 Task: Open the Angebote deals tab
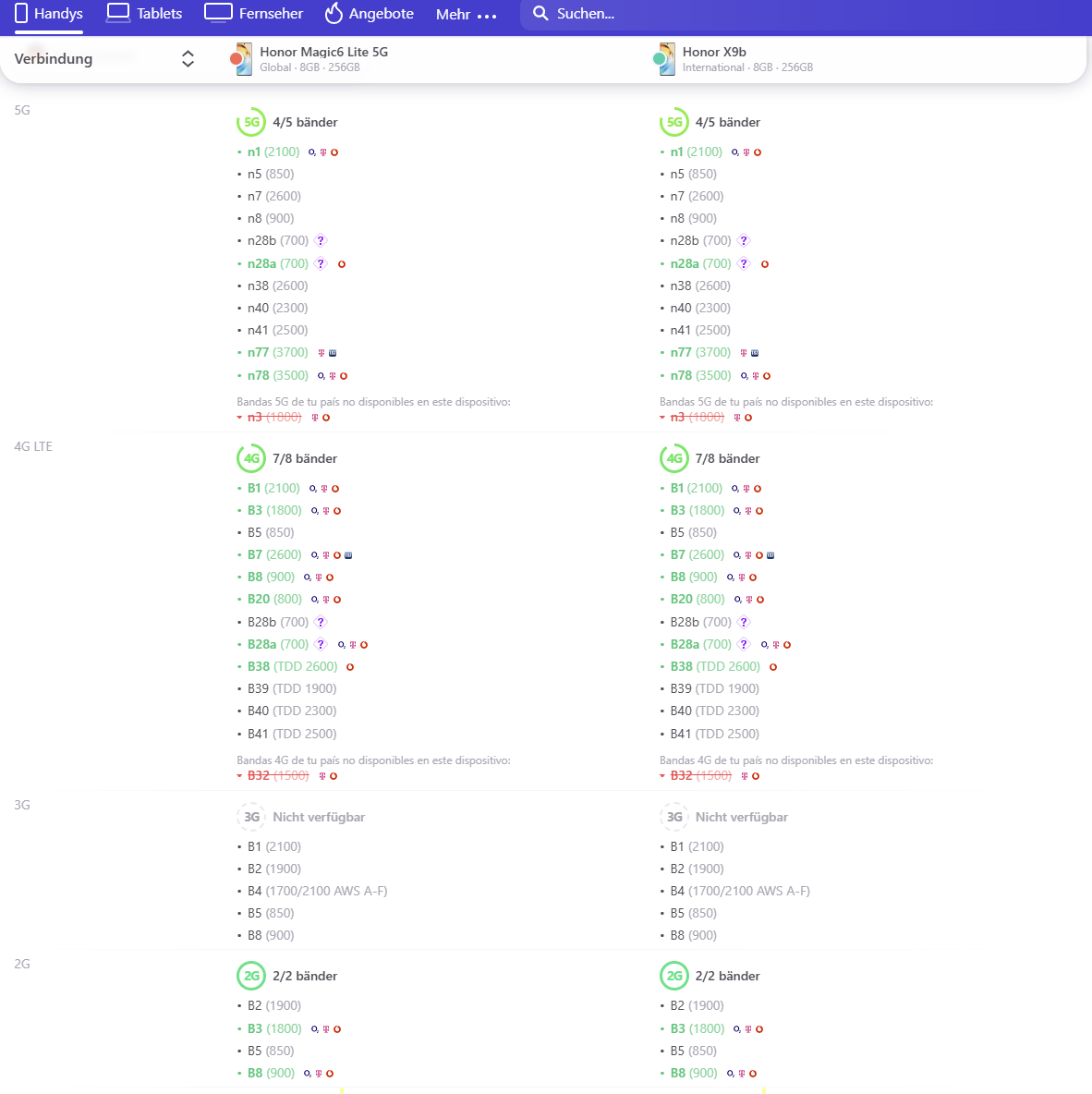coord(370,13)
